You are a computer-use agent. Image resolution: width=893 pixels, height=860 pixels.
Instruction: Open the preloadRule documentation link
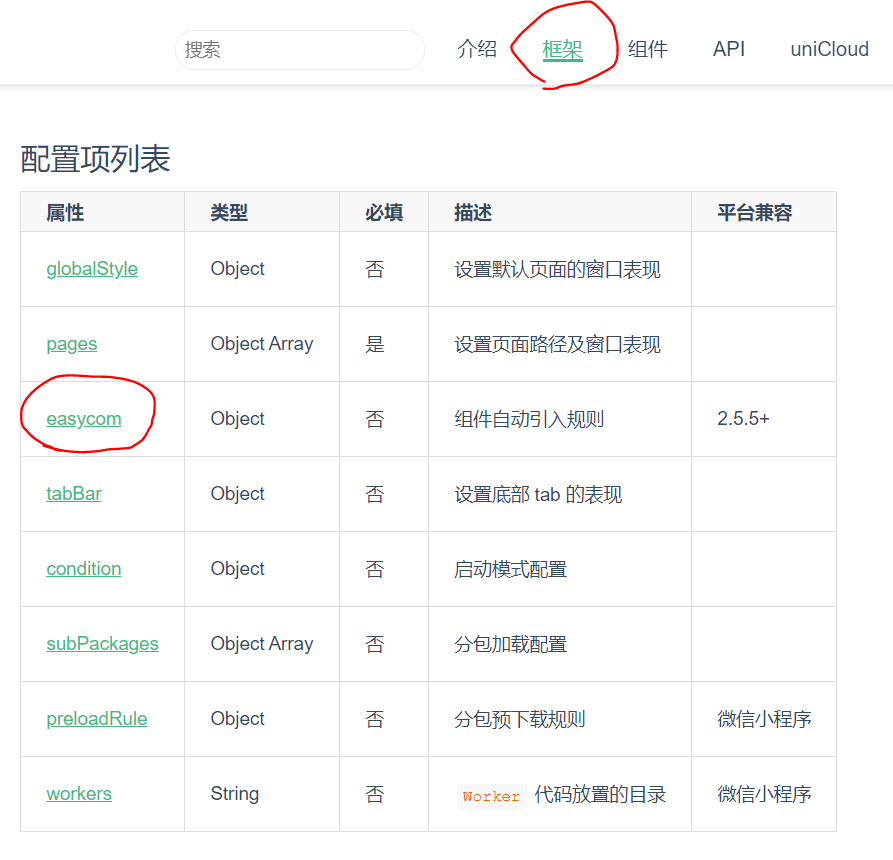[96, 718]
